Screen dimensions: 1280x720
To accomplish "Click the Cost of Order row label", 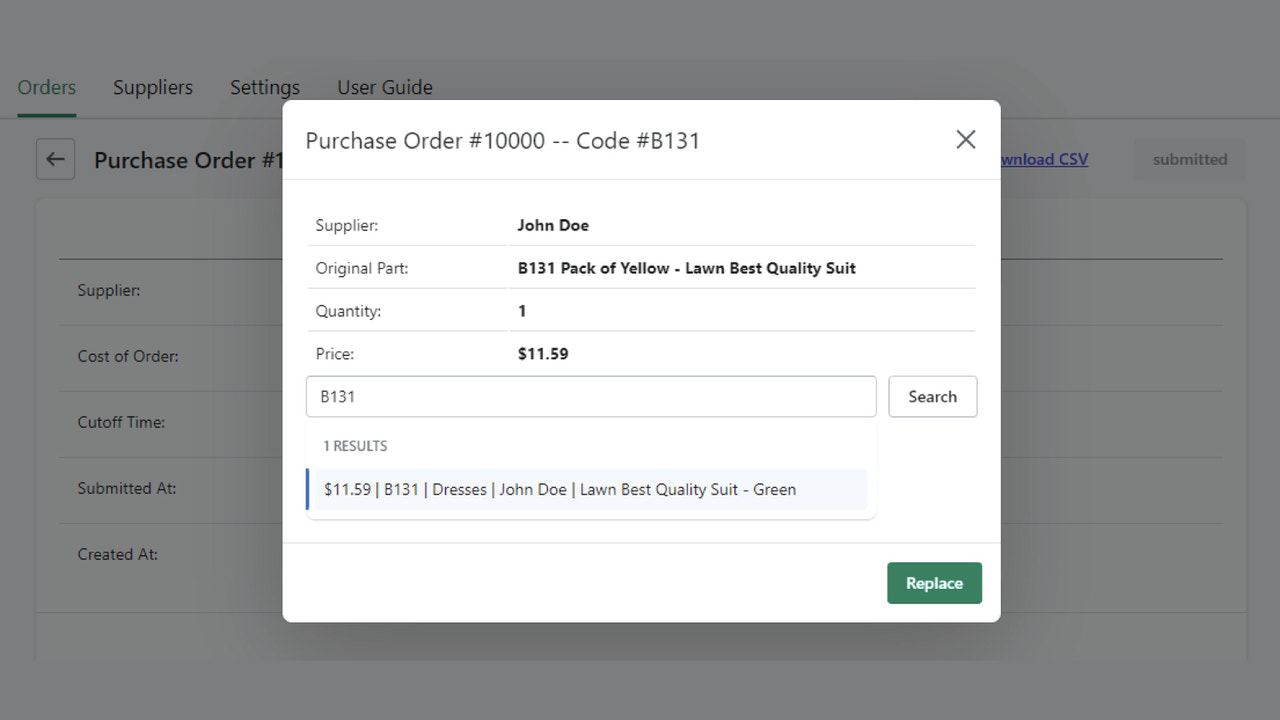I will [x=128, y=356].
